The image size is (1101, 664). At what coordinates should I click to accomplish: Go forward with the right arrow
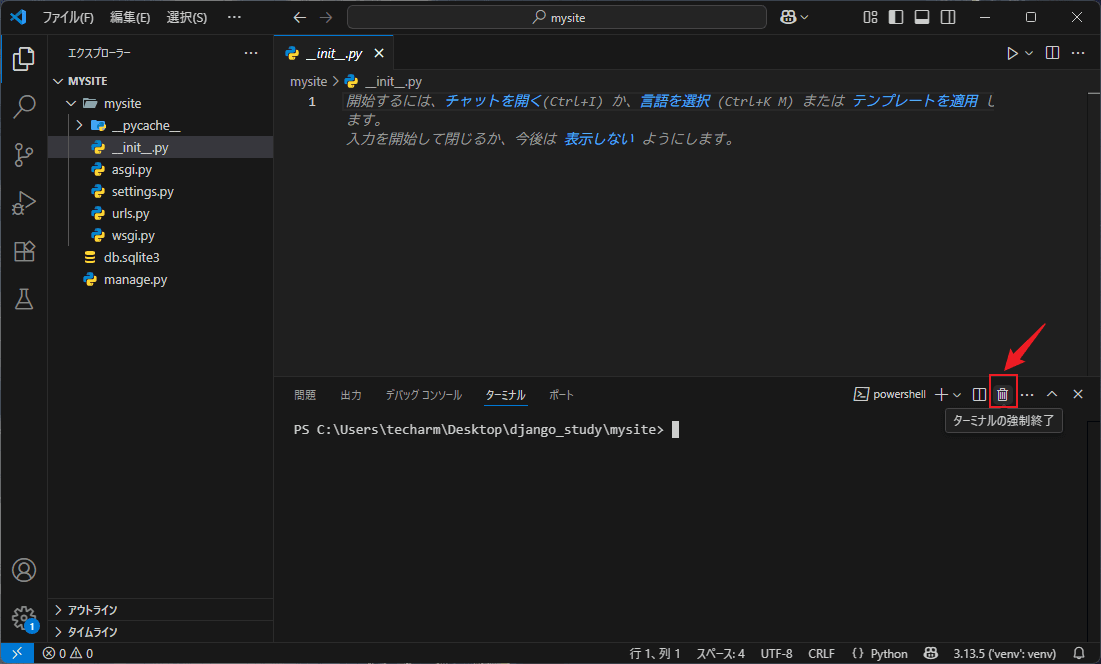coord(326,18)
